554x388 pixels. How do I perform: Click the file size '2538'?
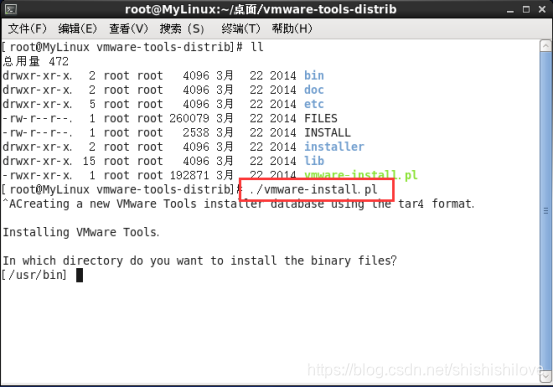coord(196,133)
